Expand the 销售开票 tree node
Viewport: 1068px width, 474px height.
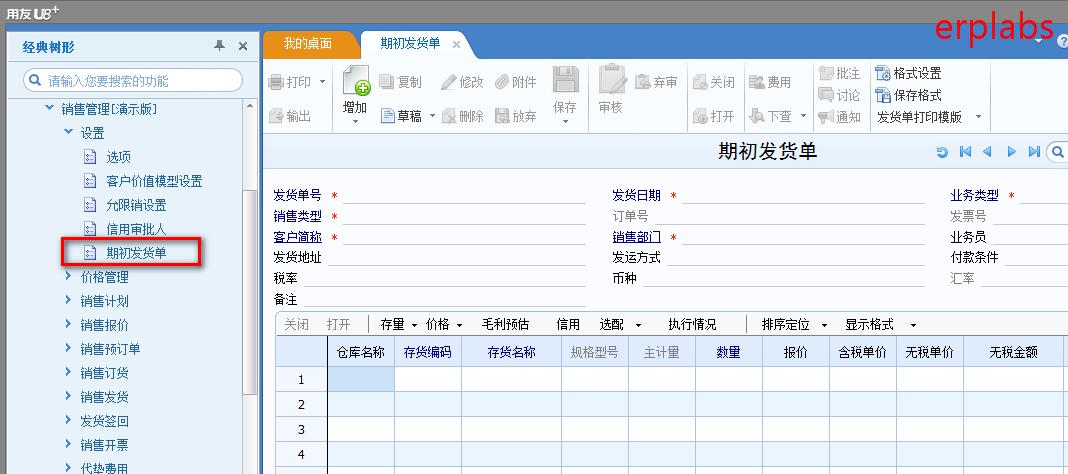click(x=68, y=443)
